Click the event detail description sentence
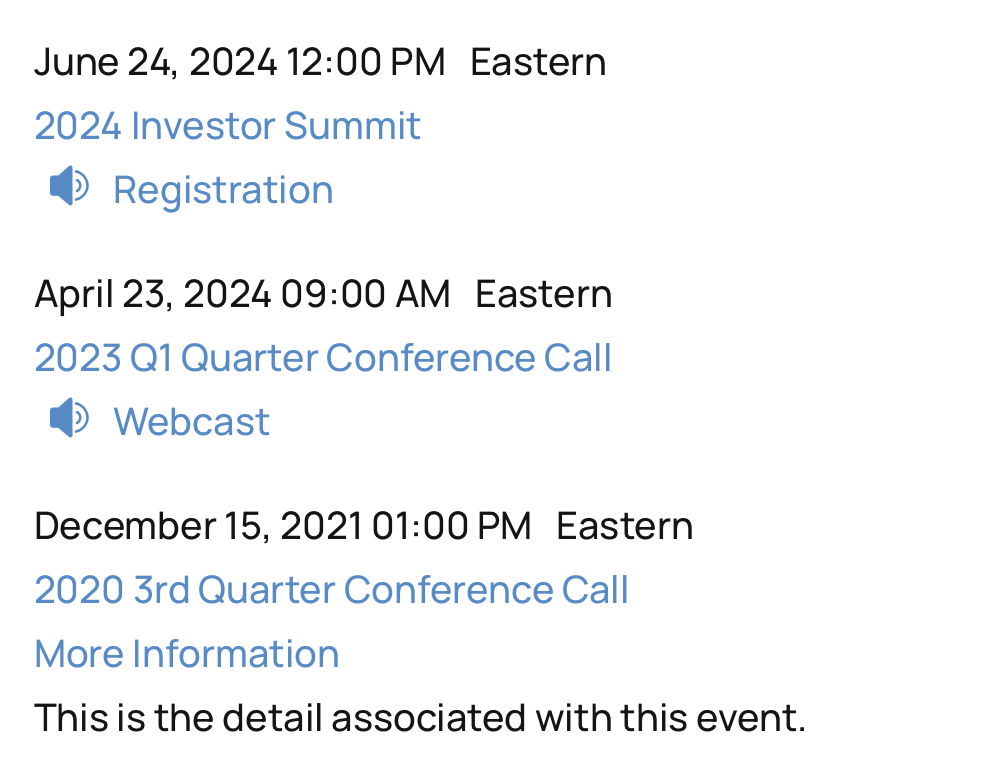 point(419,718)
